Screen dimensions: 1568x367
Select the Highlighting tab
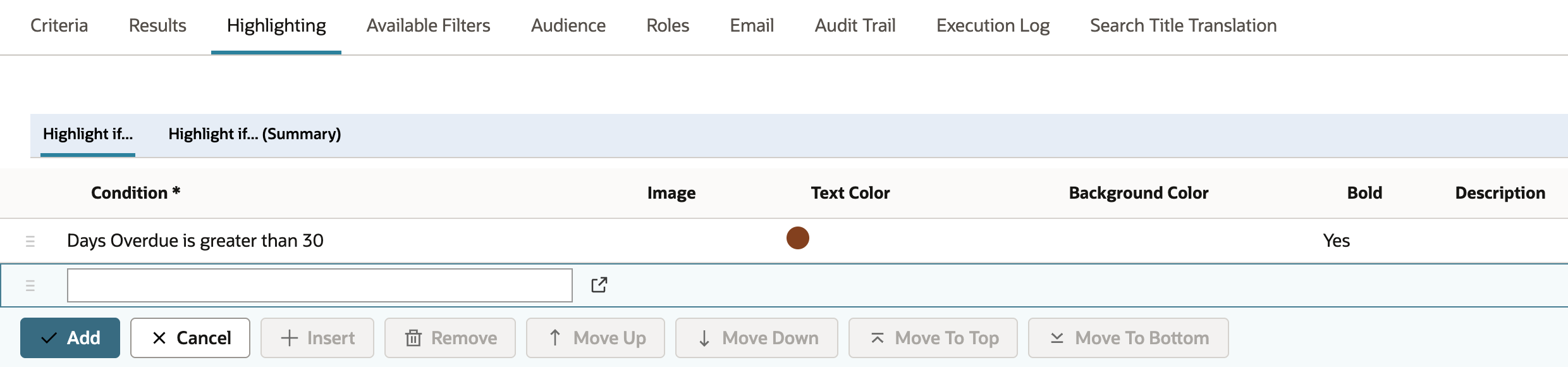tap(276, 26)
